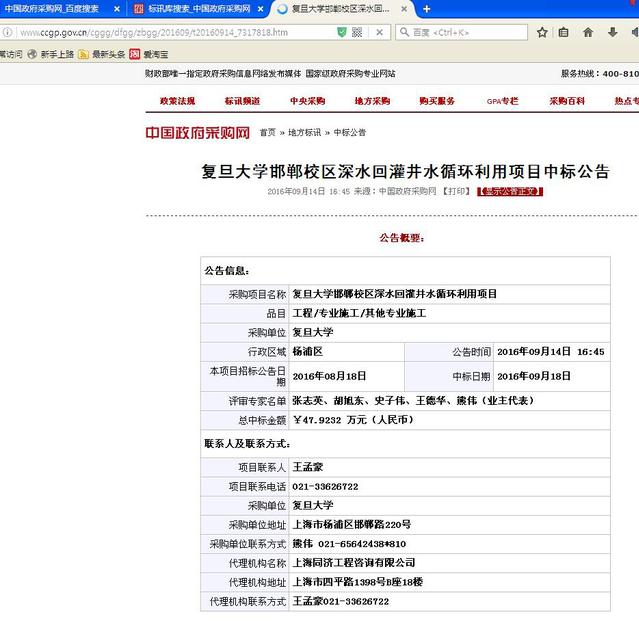Select the 复旦大学邯郸校区深水回 tab
This screenshot has height=621, width=639.
point(342,9)
